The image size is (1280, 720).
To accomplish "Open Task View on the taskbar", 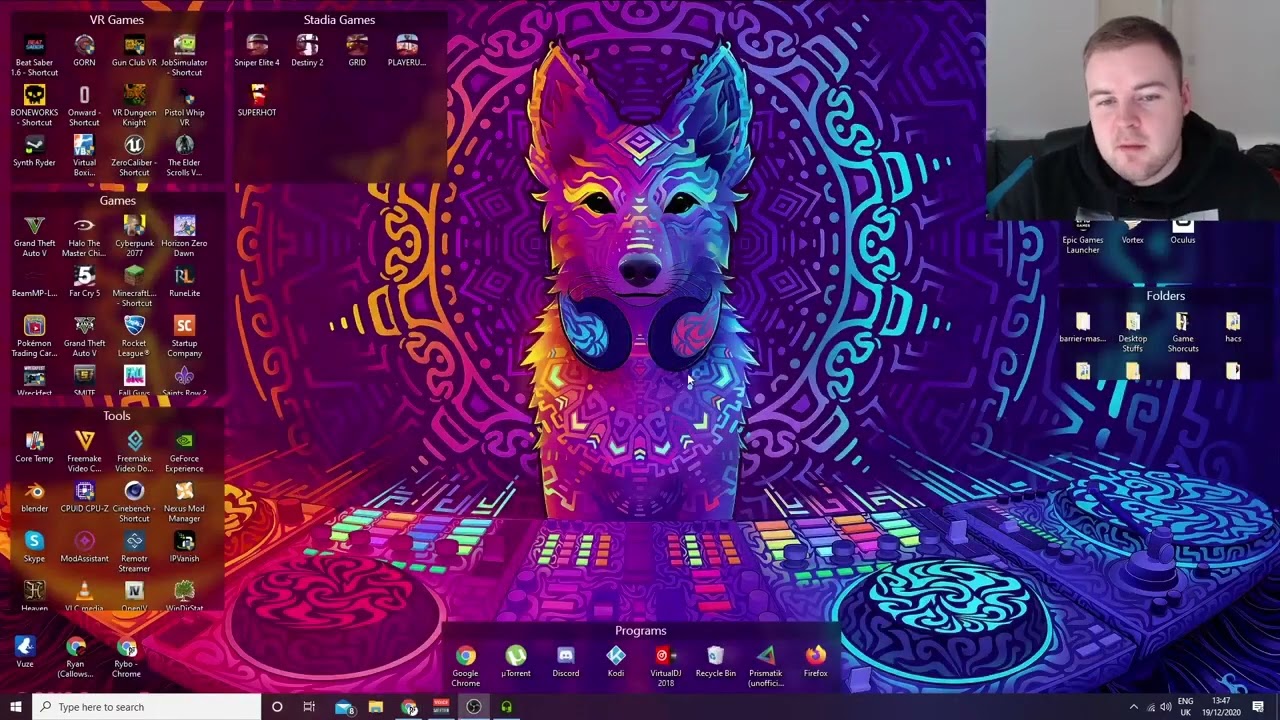I will pyautogui.click(x=309, y=707).
